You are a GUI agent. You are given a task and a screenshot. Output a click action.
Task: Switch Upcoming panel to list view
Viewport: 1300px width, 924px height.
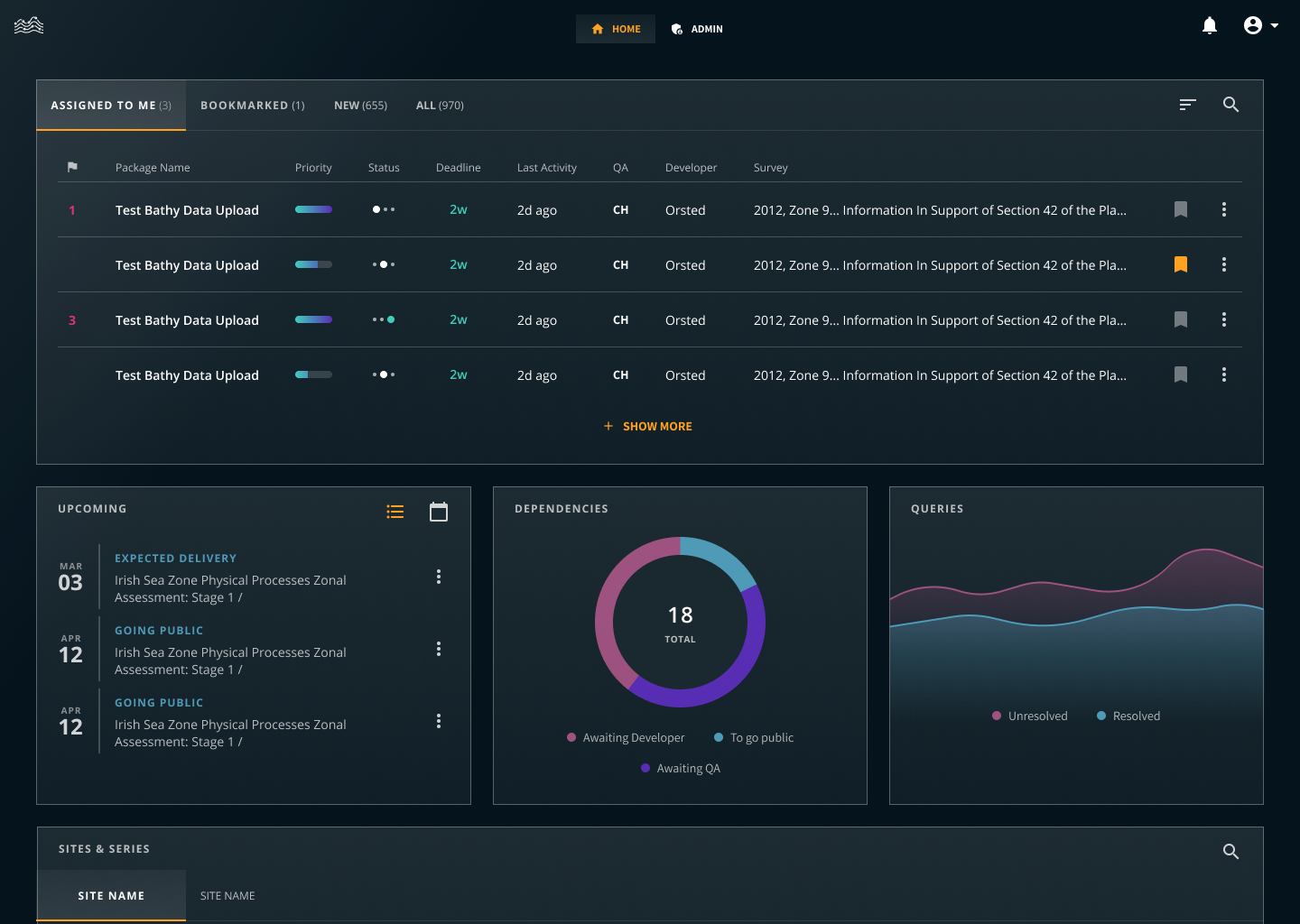pyautogui.click(x=395, y=512)
